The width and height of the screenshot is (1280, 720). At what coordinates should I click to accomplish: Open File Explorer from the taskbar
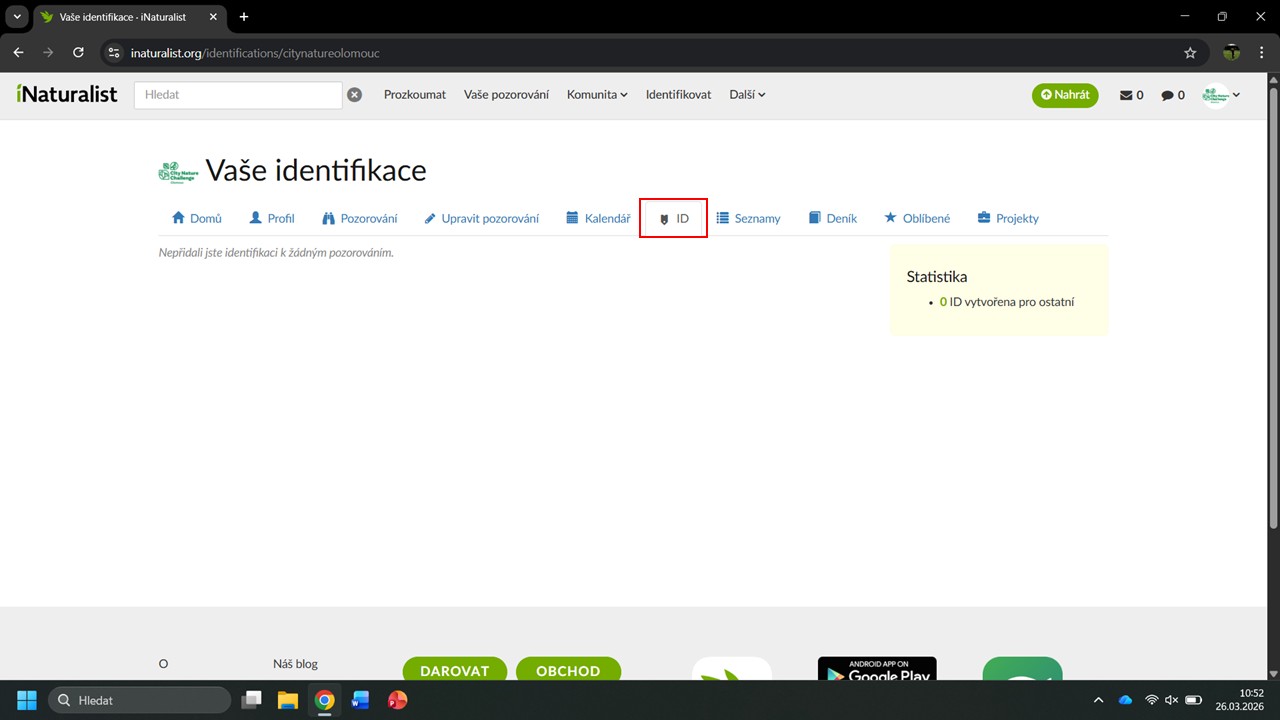(288, 700)
